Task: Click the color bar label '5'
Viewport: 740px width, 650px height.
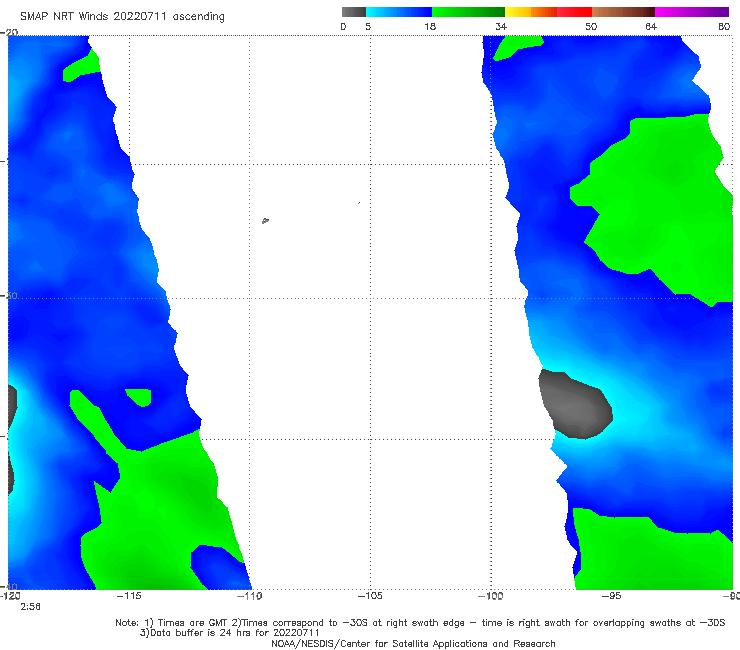Action: coord(368,26)
